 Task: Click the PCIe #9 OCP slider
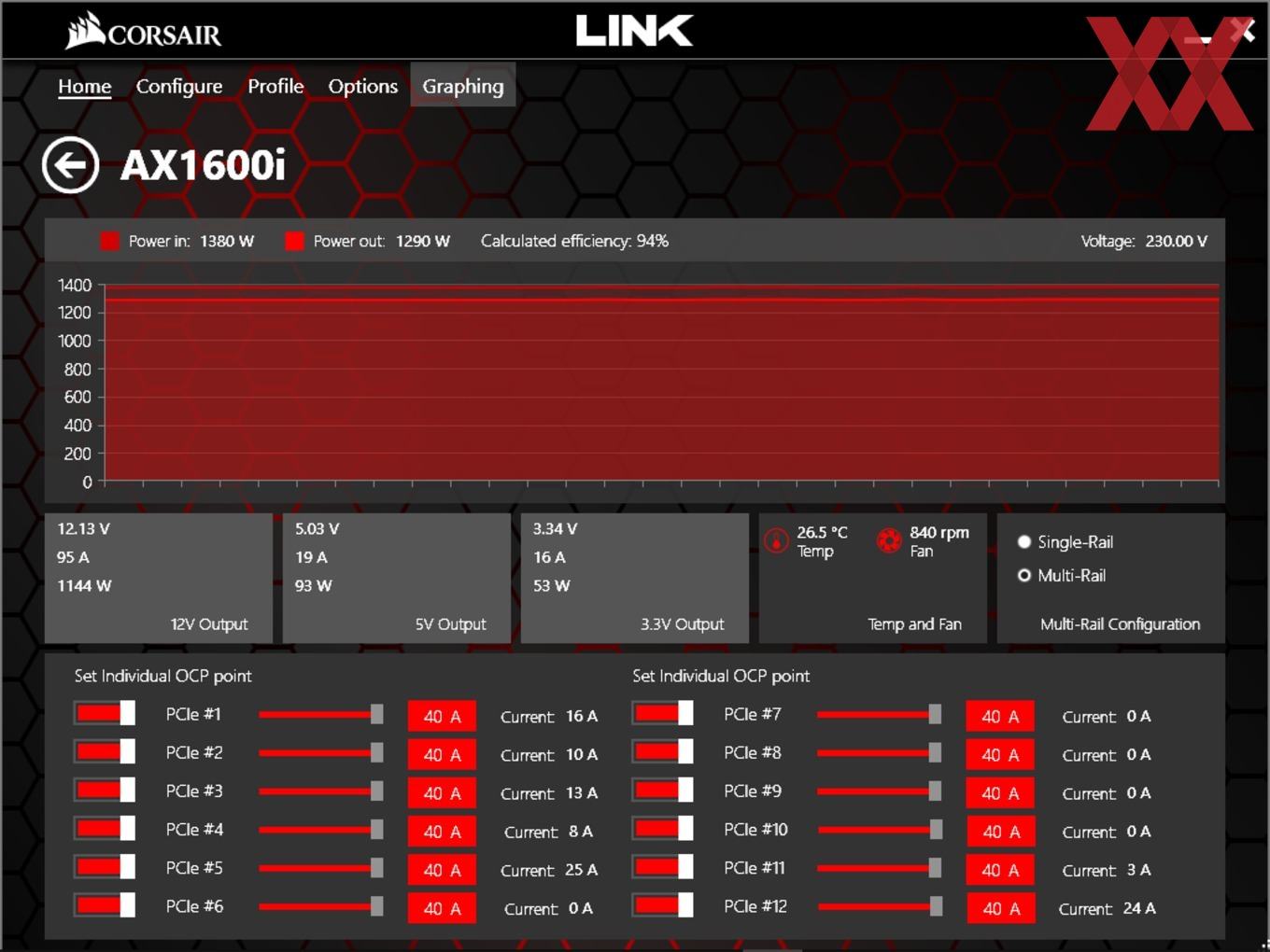pos(880,791)
